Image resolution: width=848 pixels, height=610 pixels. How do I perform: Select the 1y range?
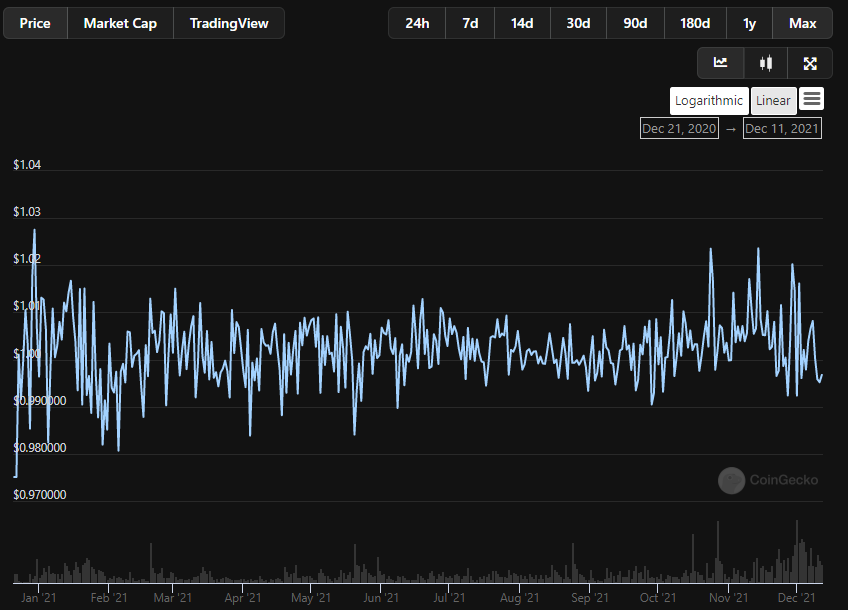click(x=749, y=23)
